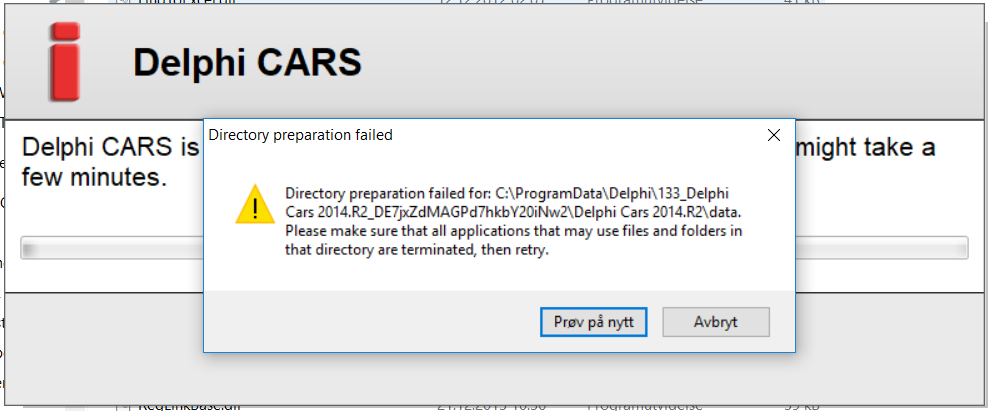The height and width of the screenshot is (411, 991).
Task: Click the 'Prøv på nytt' retry button
Action: (593, 322)
